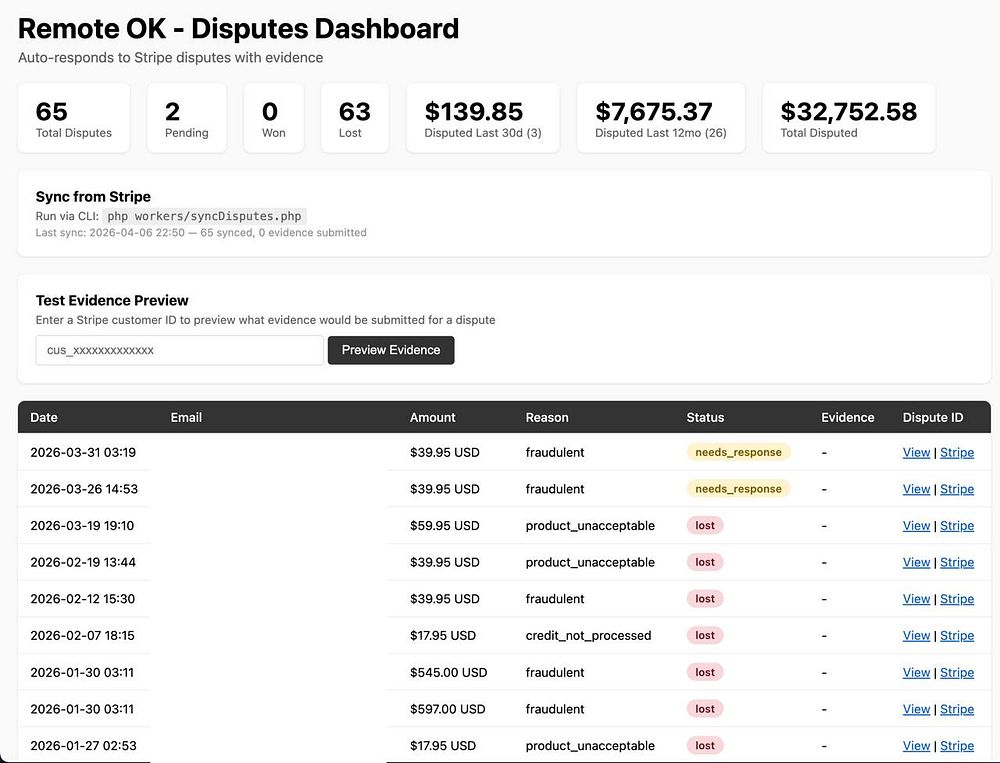Open Stripe link for 2026-02-12 15:30 dispute
Viewport: 1000px width, 763px height.
pyautogui.click(x=957, y=599)
